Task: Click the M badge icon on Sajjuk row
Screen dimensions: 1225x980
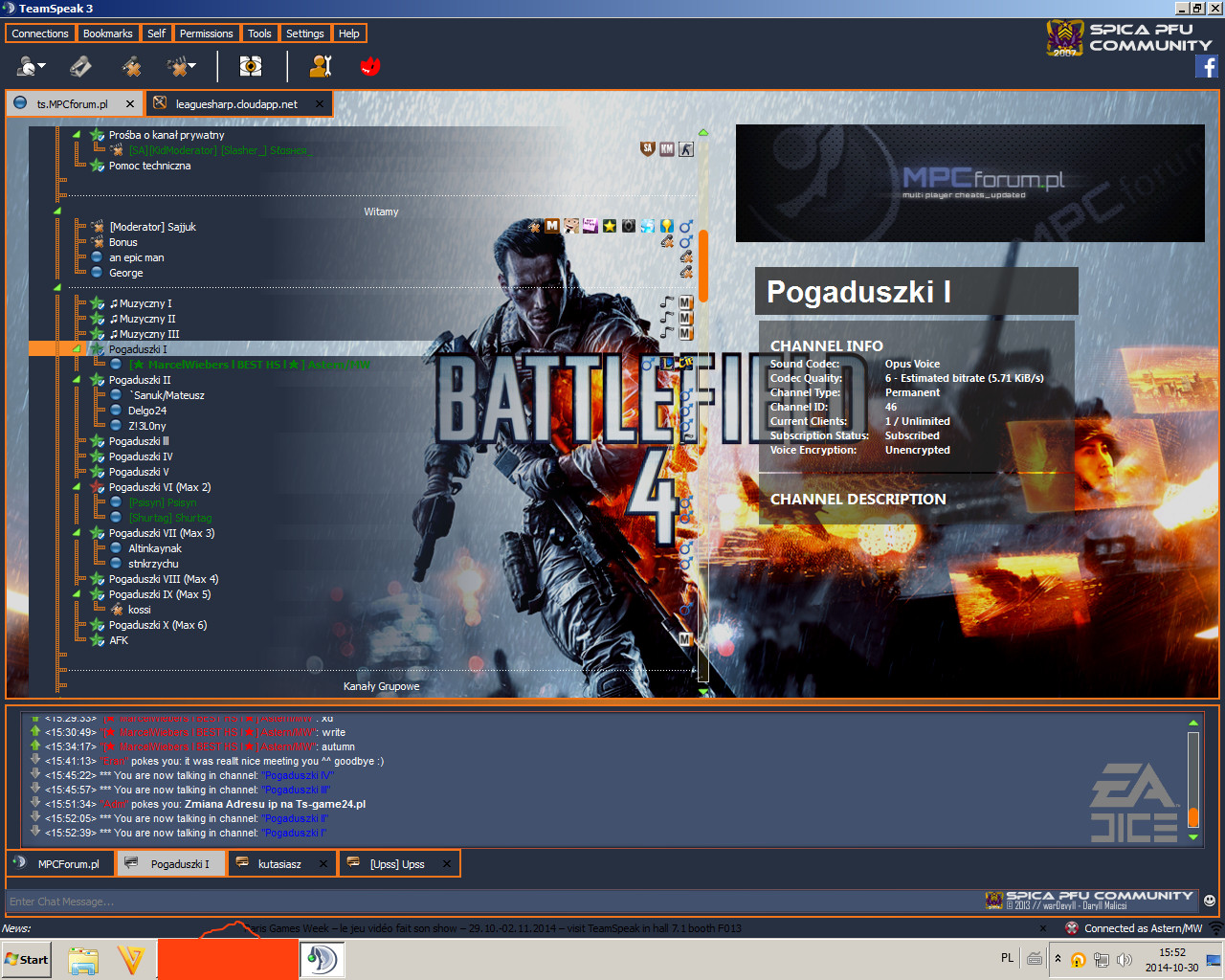Action: 552,227
